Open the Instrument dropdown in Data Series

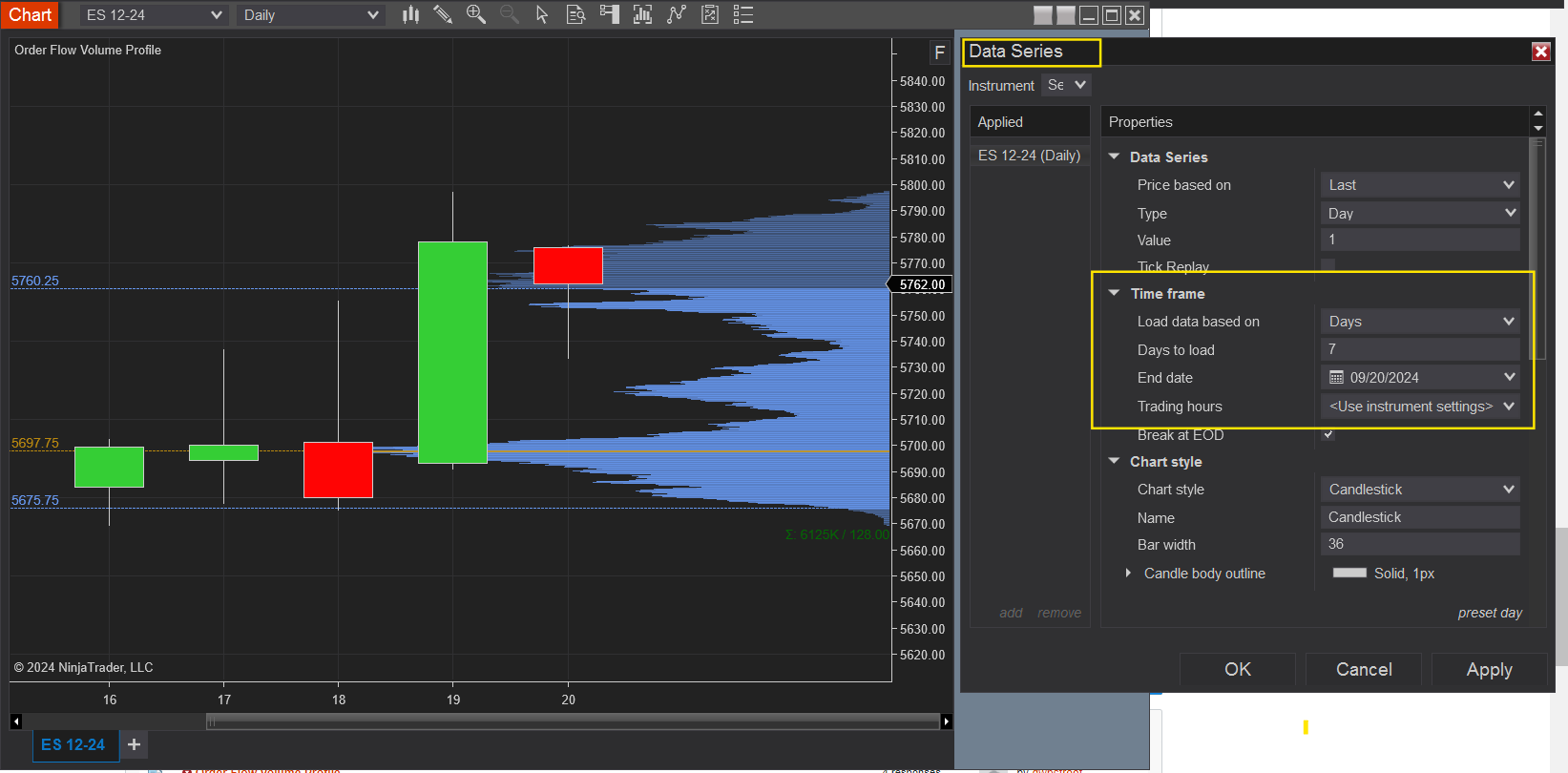pyautogui.click(x=1066, y=85)
